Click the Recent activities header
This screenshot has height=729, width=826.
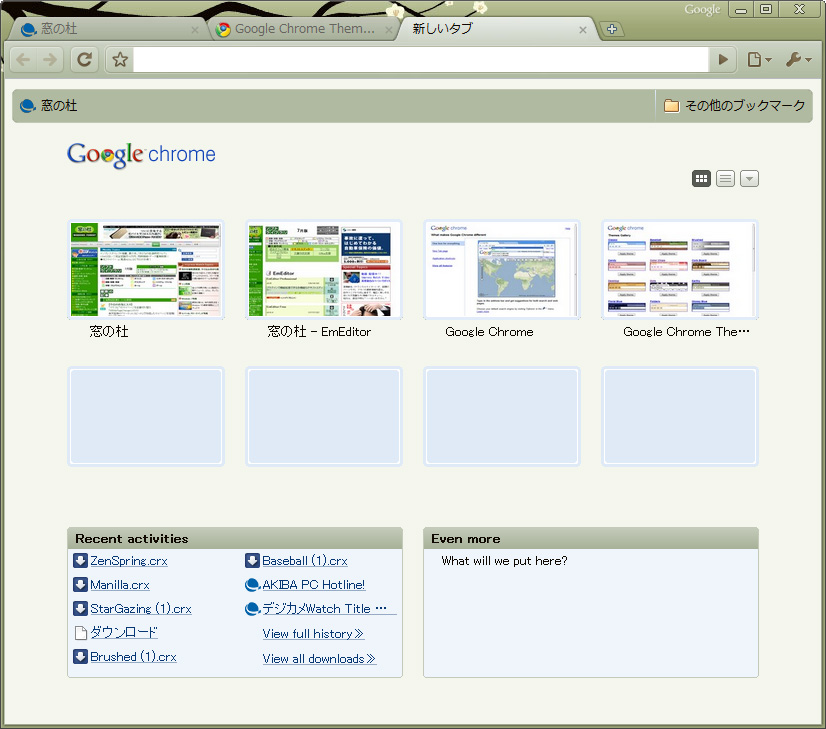click(x=235, y=538)
